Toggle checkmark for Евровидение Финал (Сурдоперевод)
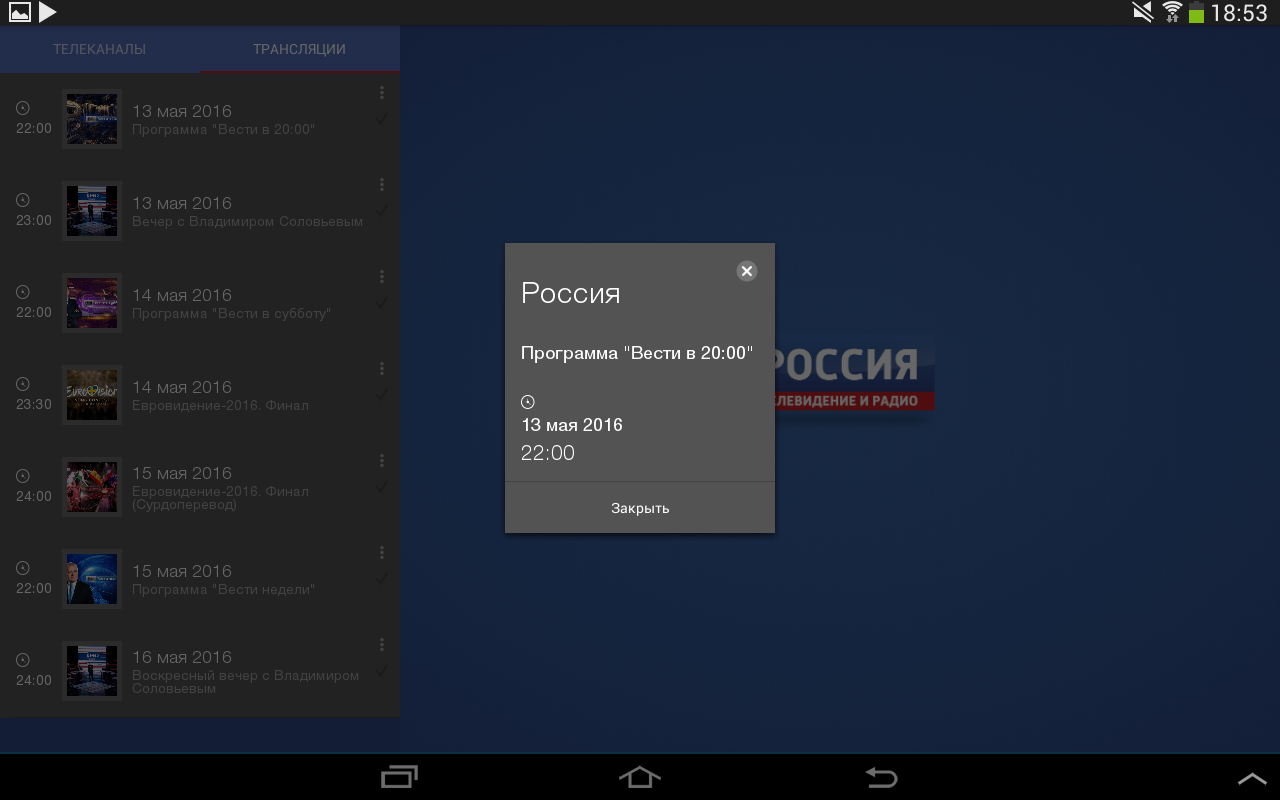 381,486
